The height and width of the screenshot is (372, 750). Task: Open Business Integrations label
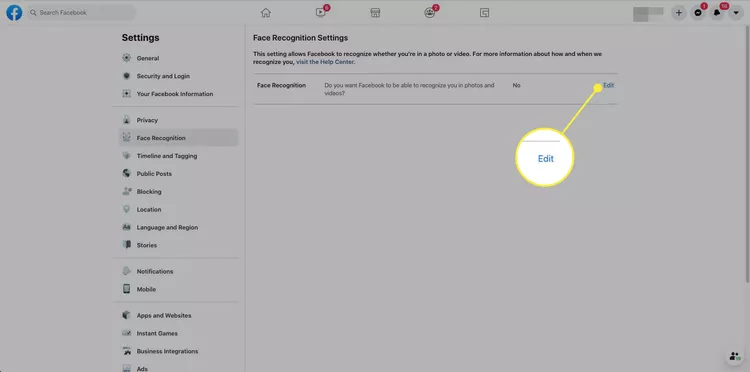(x=167, y=351)
